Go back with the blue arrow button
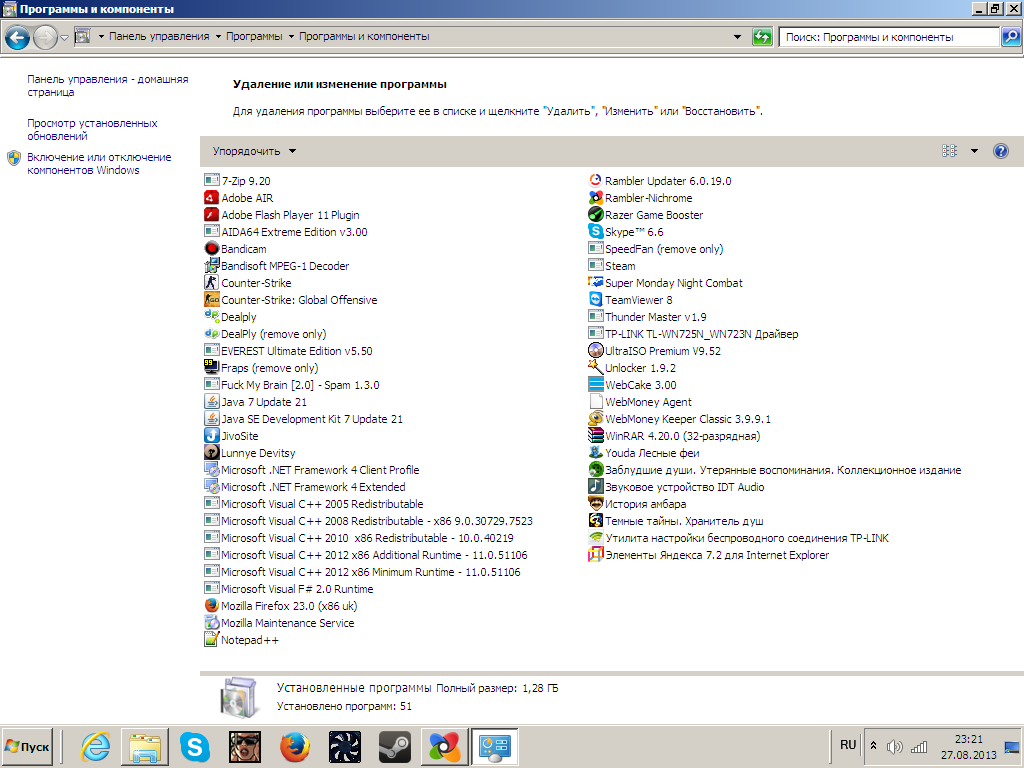This screenshot has width=1024, height=768. [x=18, y=38]
